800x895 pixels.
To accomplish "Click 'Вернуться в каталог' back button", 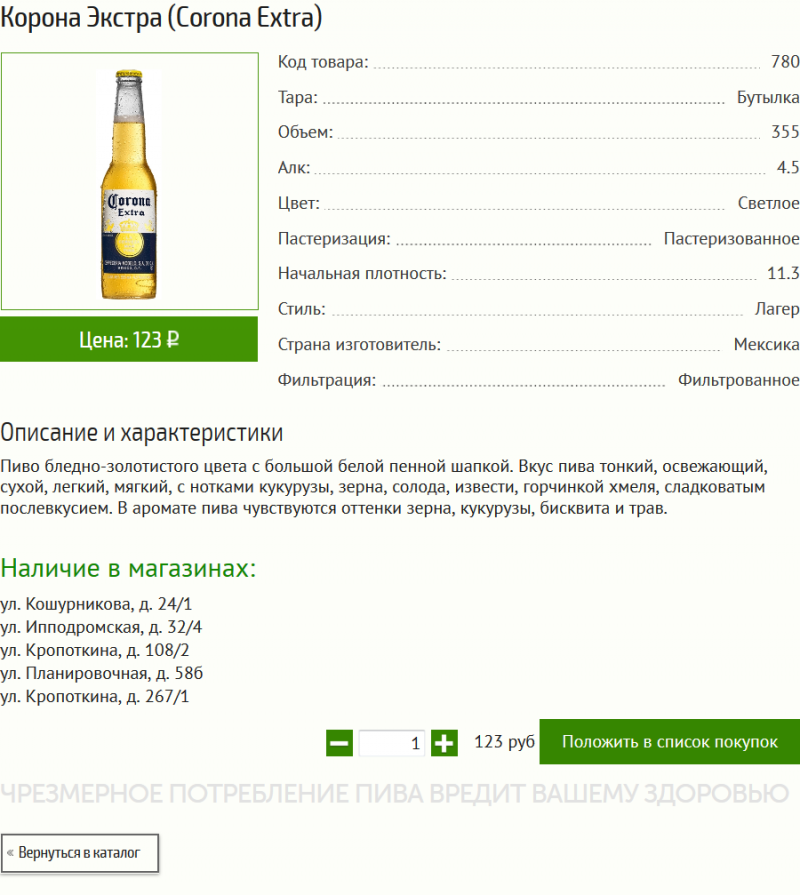I will pos(79,853).
